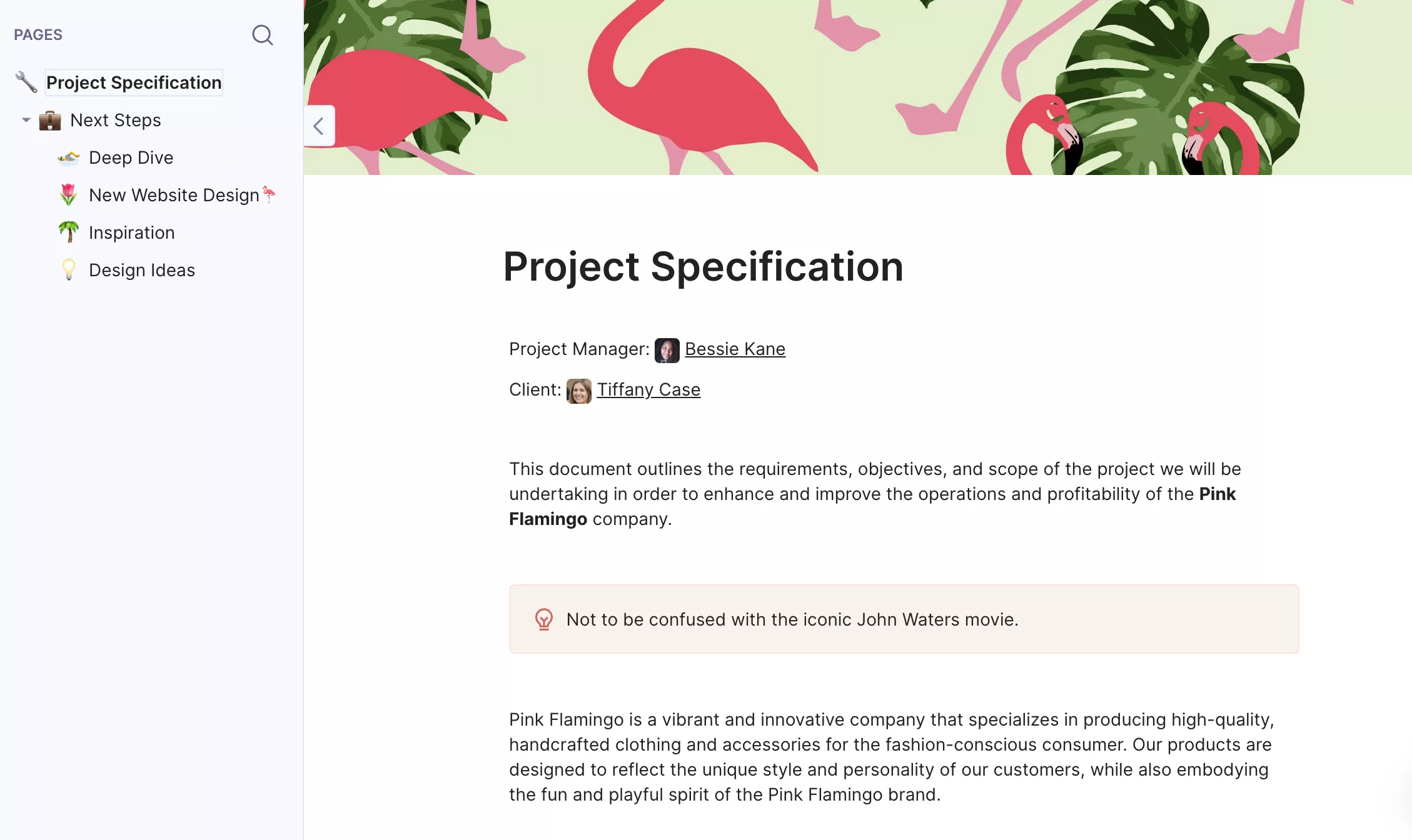Collapse the Next Steps tree arrow
This screenshot has width=1412, height=840.
point(26,120)
